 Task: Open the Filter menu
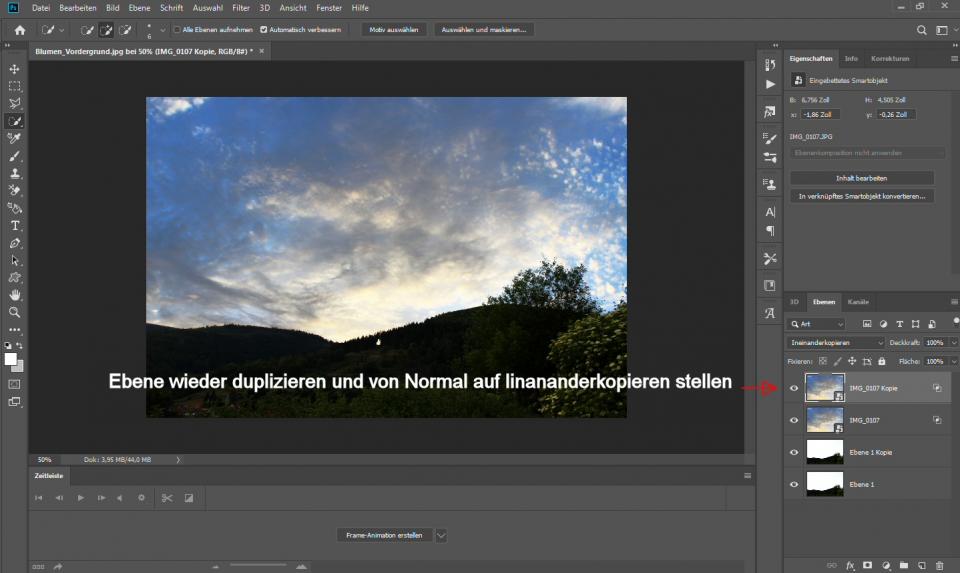(241, 8)
